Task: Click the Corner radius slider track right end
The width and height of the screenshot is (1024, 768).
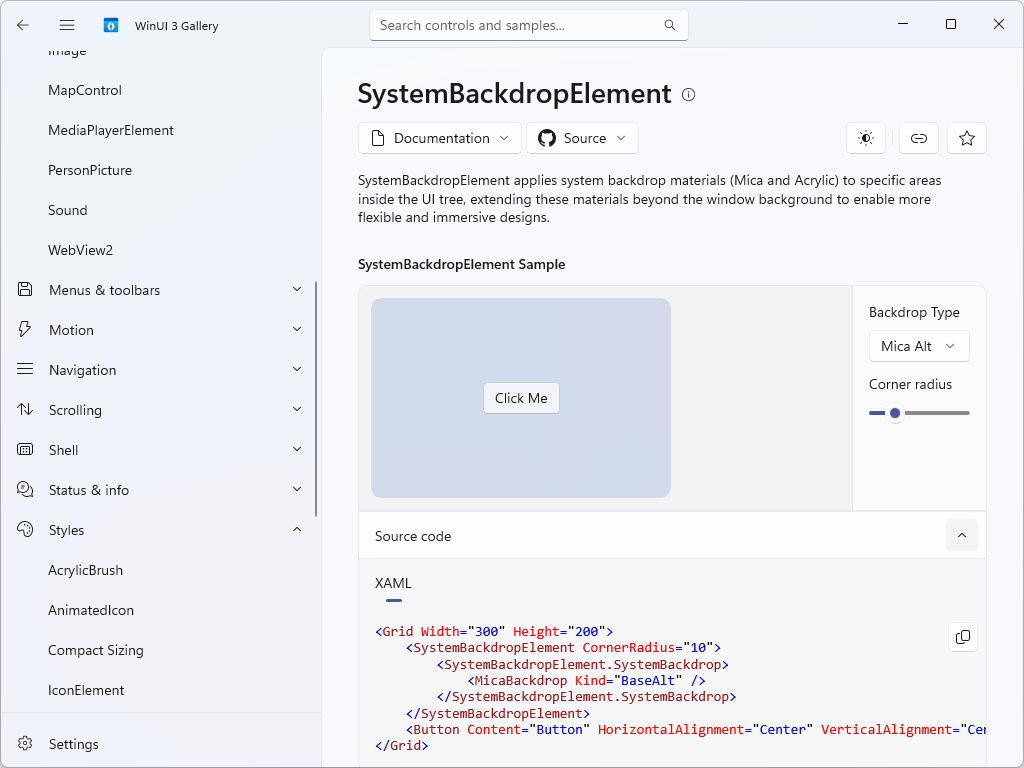Action: tap(966, 413)
